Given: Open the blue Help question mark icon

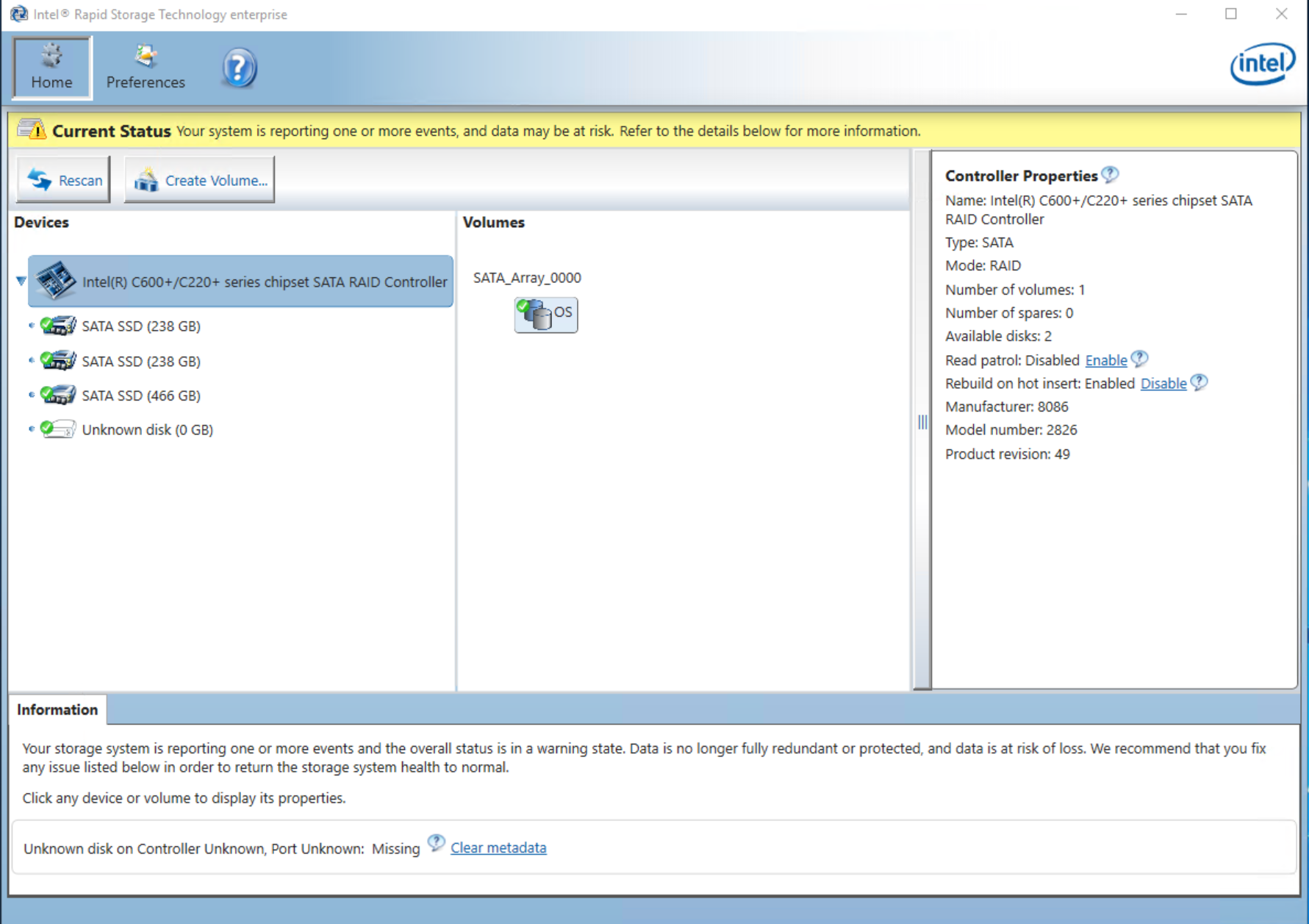Looking at the screenshot, I should click(x=239, y=68).
